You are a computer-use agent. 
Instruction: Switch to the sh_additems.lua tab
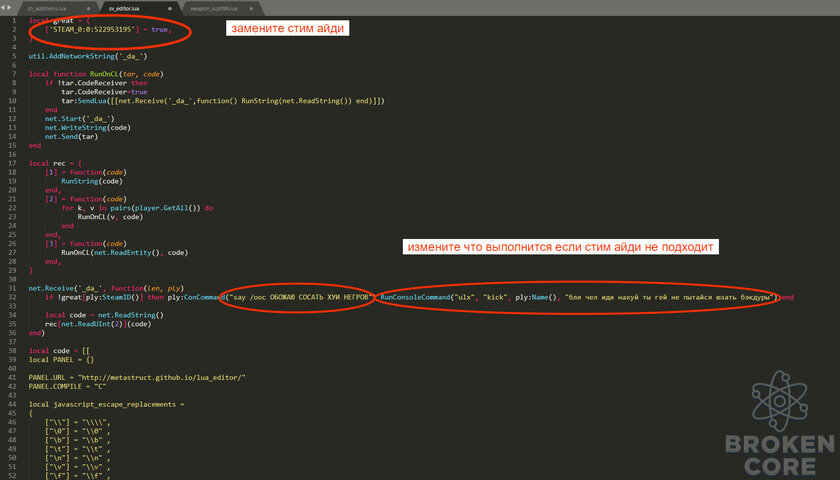pos(47,9)
